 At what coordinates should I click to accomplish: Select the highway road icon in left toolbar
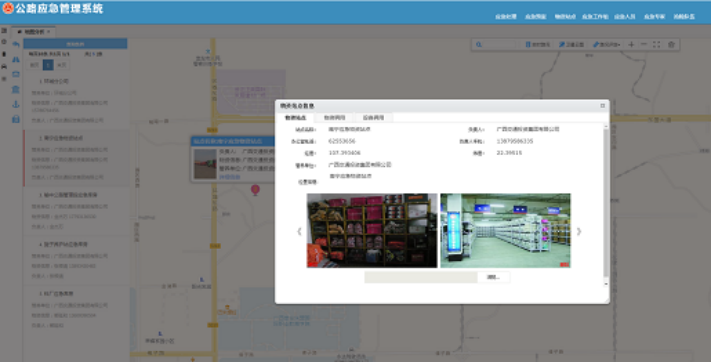16,60
